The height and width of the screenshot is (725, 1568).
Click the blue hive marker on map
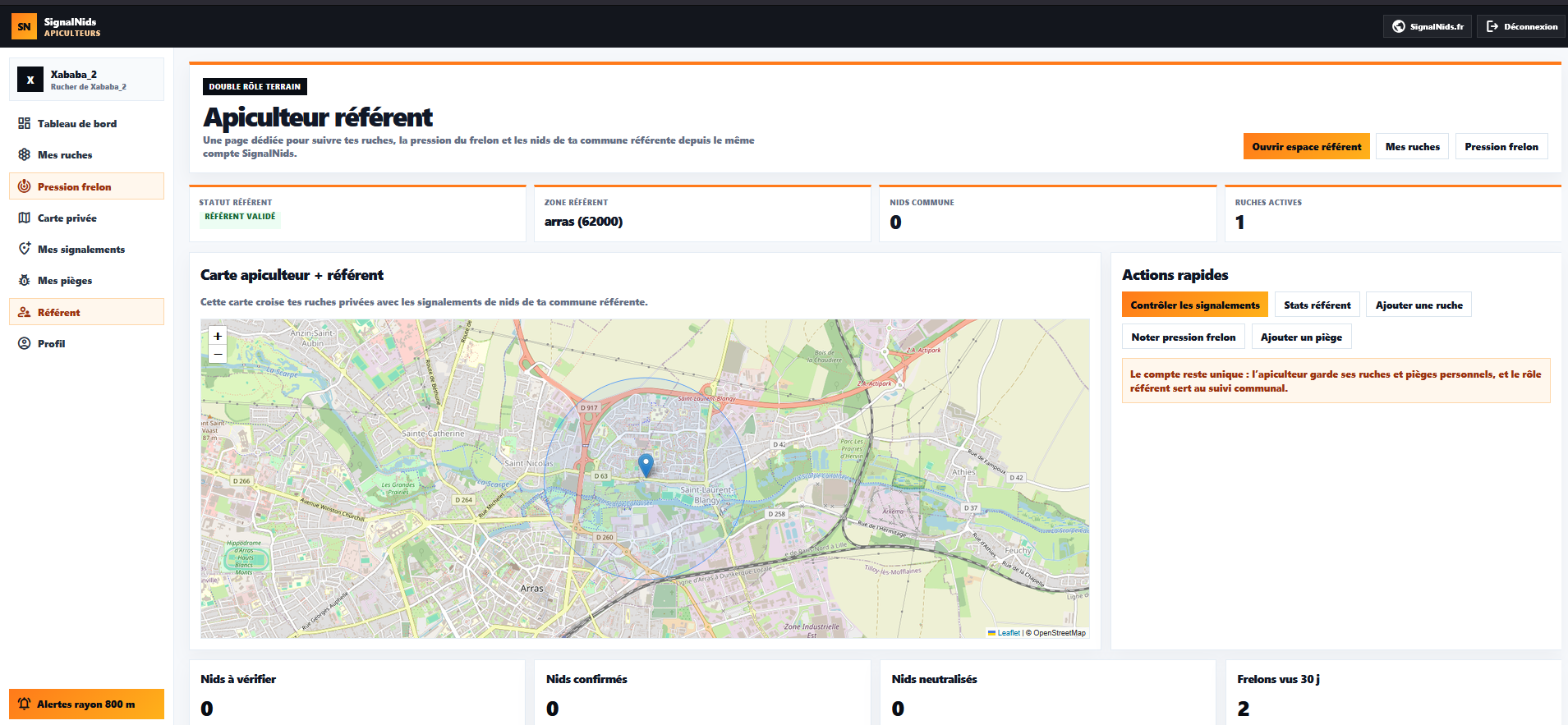[x=646, y=465]
